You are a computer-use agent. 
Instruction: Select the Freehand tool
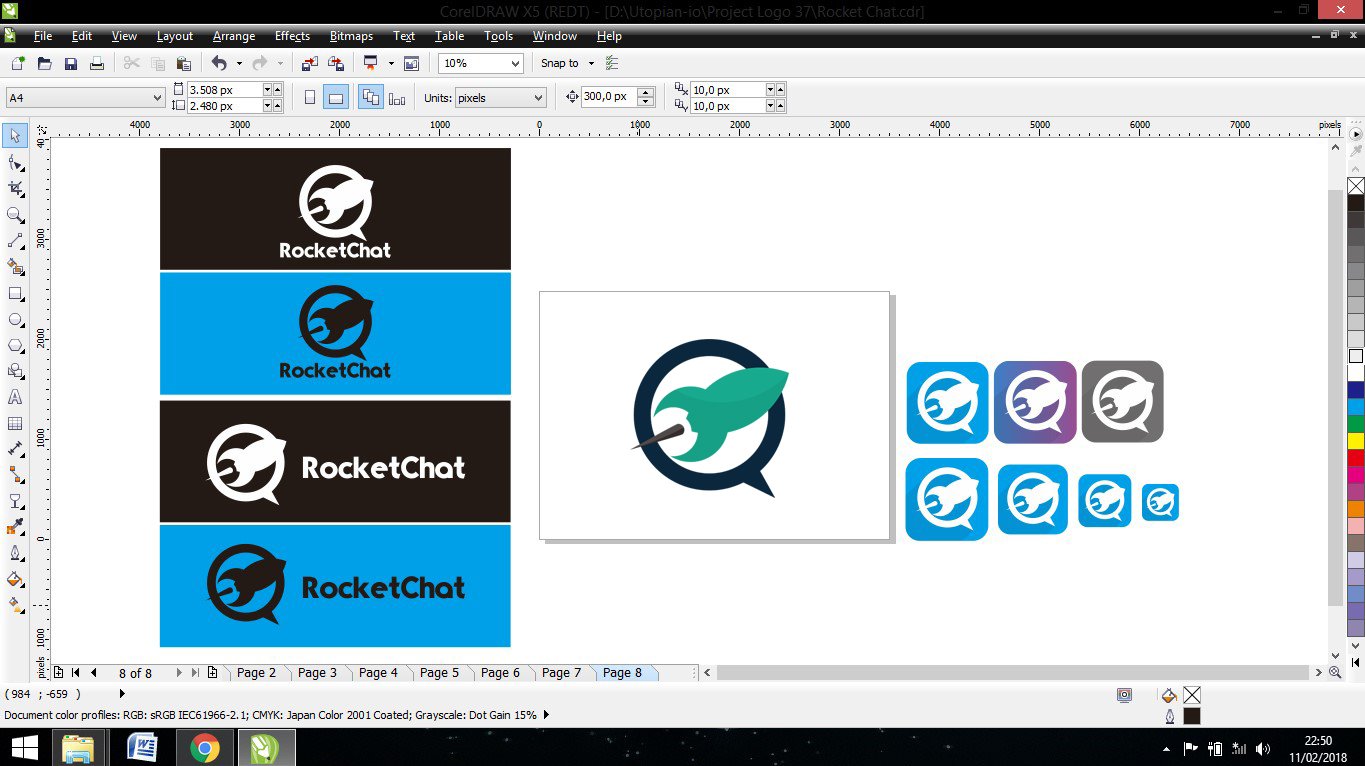(x=15, y=241)
